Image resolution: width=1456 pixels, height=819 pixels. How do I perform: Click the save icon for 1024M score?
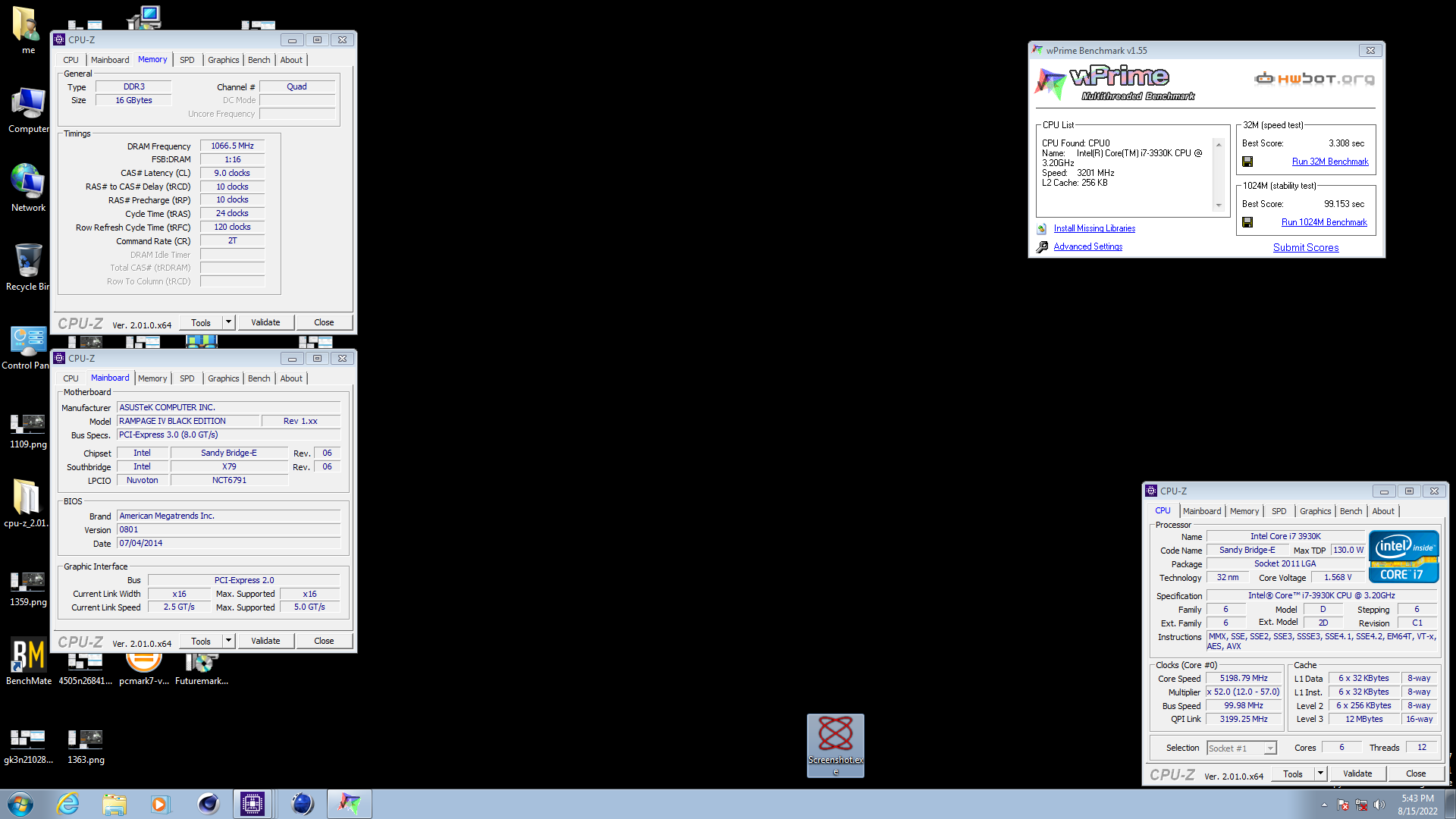point(1247,222)
